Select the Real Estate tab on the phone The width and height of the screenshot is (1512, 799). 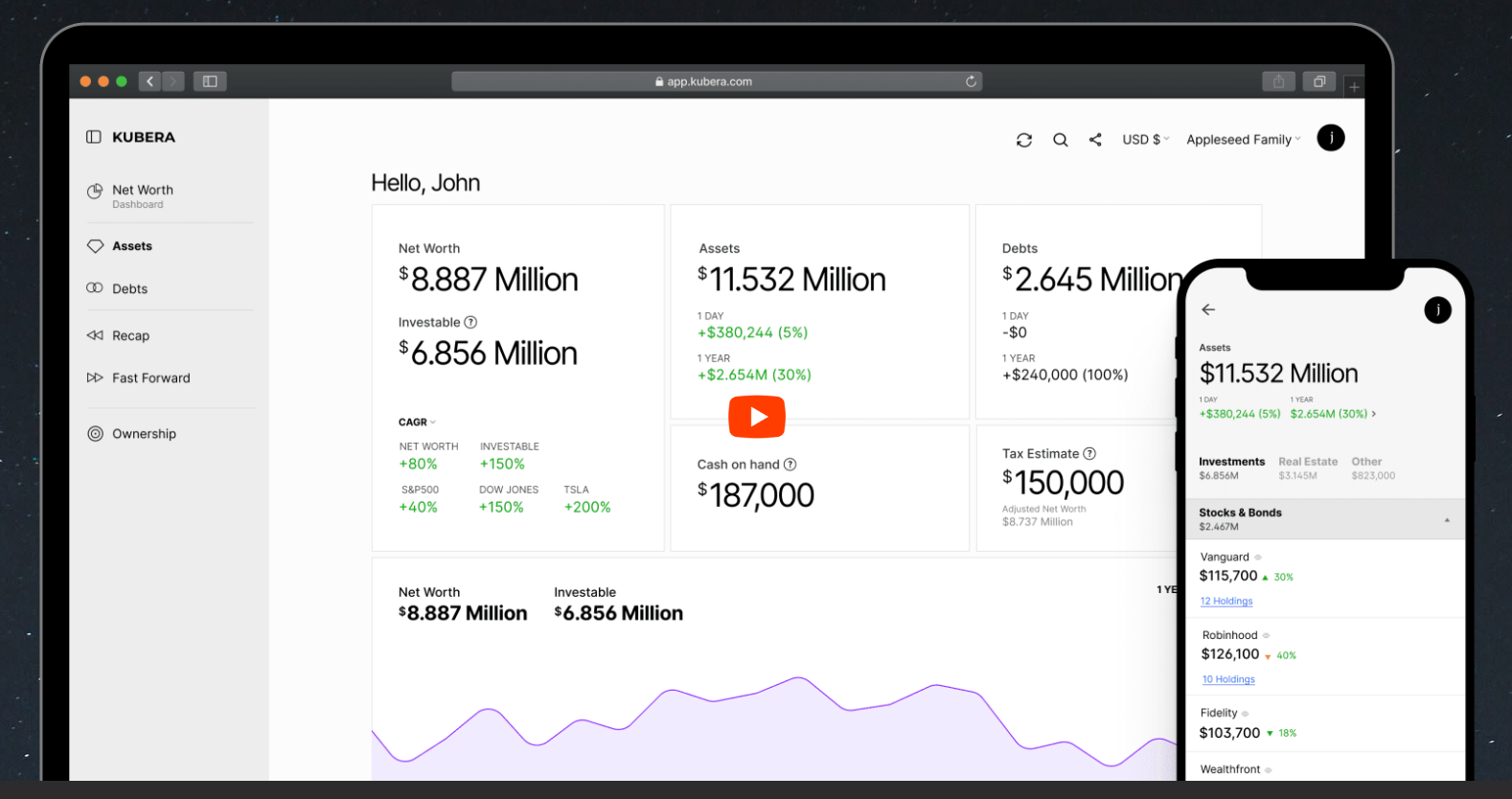1308,468
